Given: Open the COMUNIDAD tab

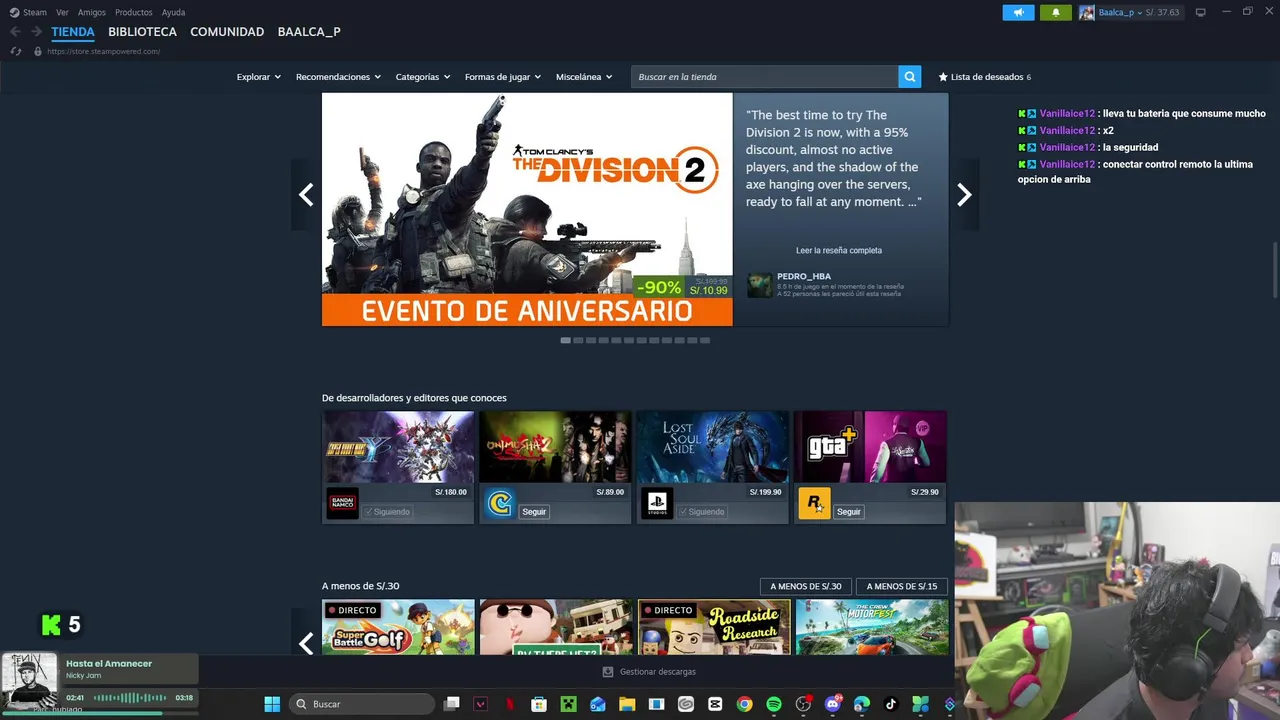Looking at the screenshot, I should [x=227, y=32].
